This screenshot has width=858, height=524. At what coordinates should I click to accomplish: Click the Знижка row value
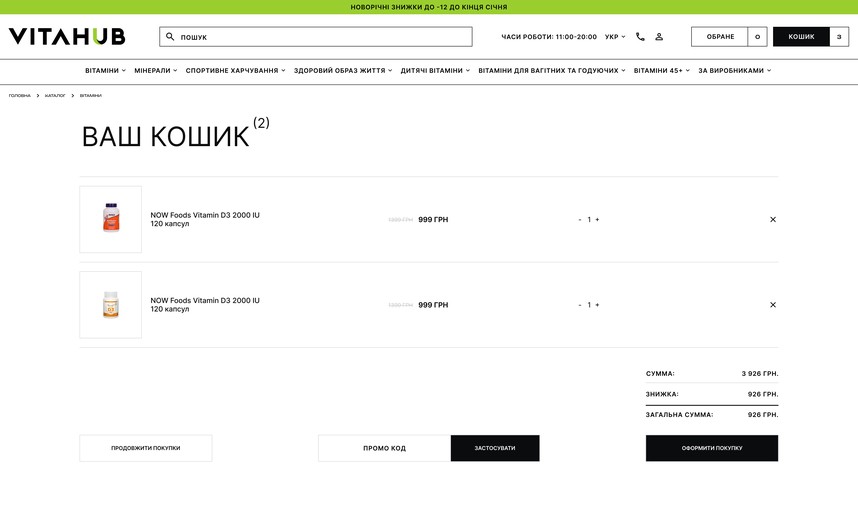click(763, 394)
